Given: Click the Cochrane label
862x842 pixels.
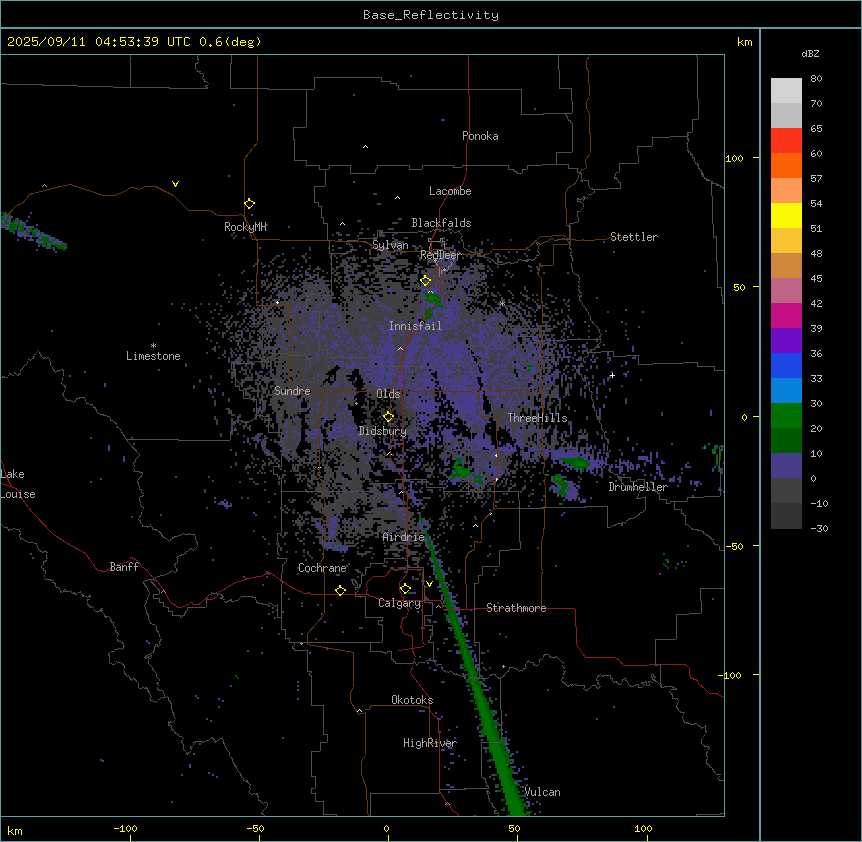Looking at the screenshot, I should 322,568.
